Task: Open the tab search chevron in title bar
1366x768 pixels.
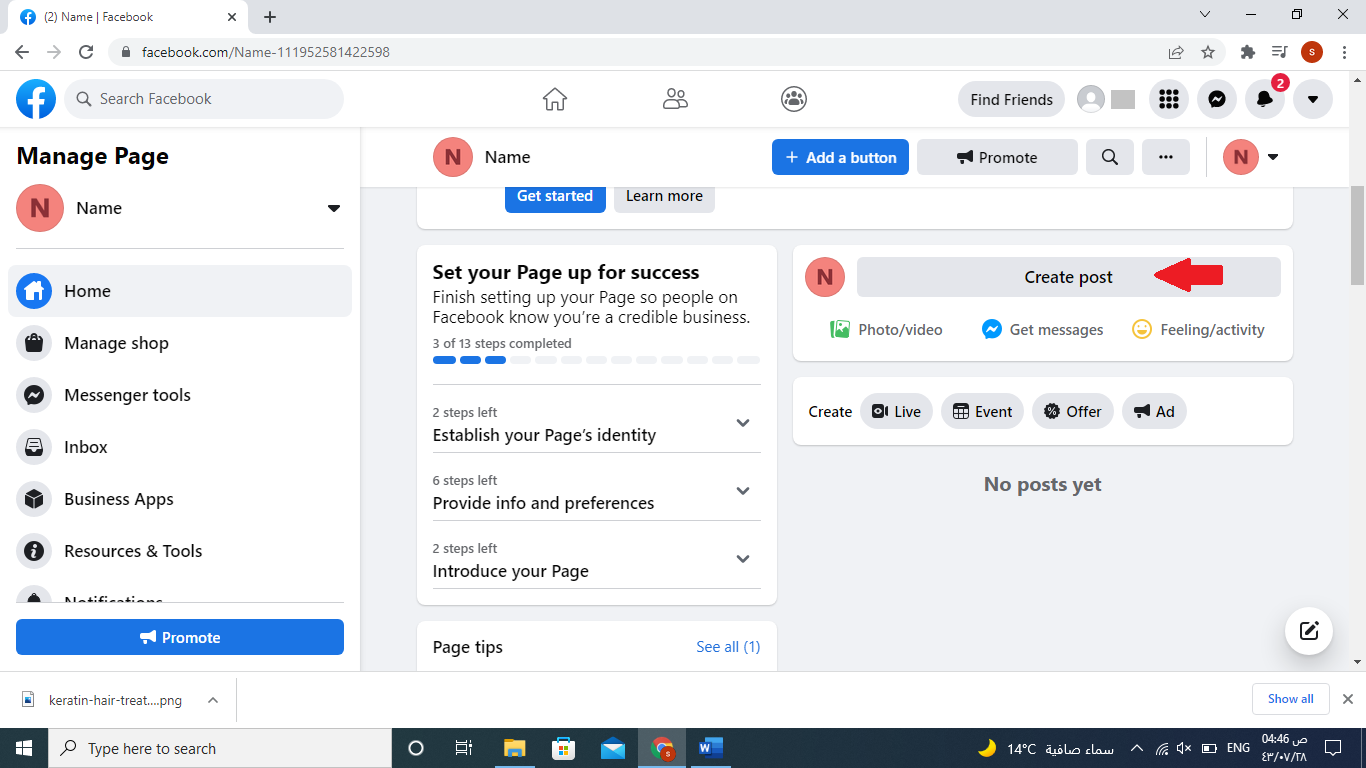Action: click(x=1205, y=15)
